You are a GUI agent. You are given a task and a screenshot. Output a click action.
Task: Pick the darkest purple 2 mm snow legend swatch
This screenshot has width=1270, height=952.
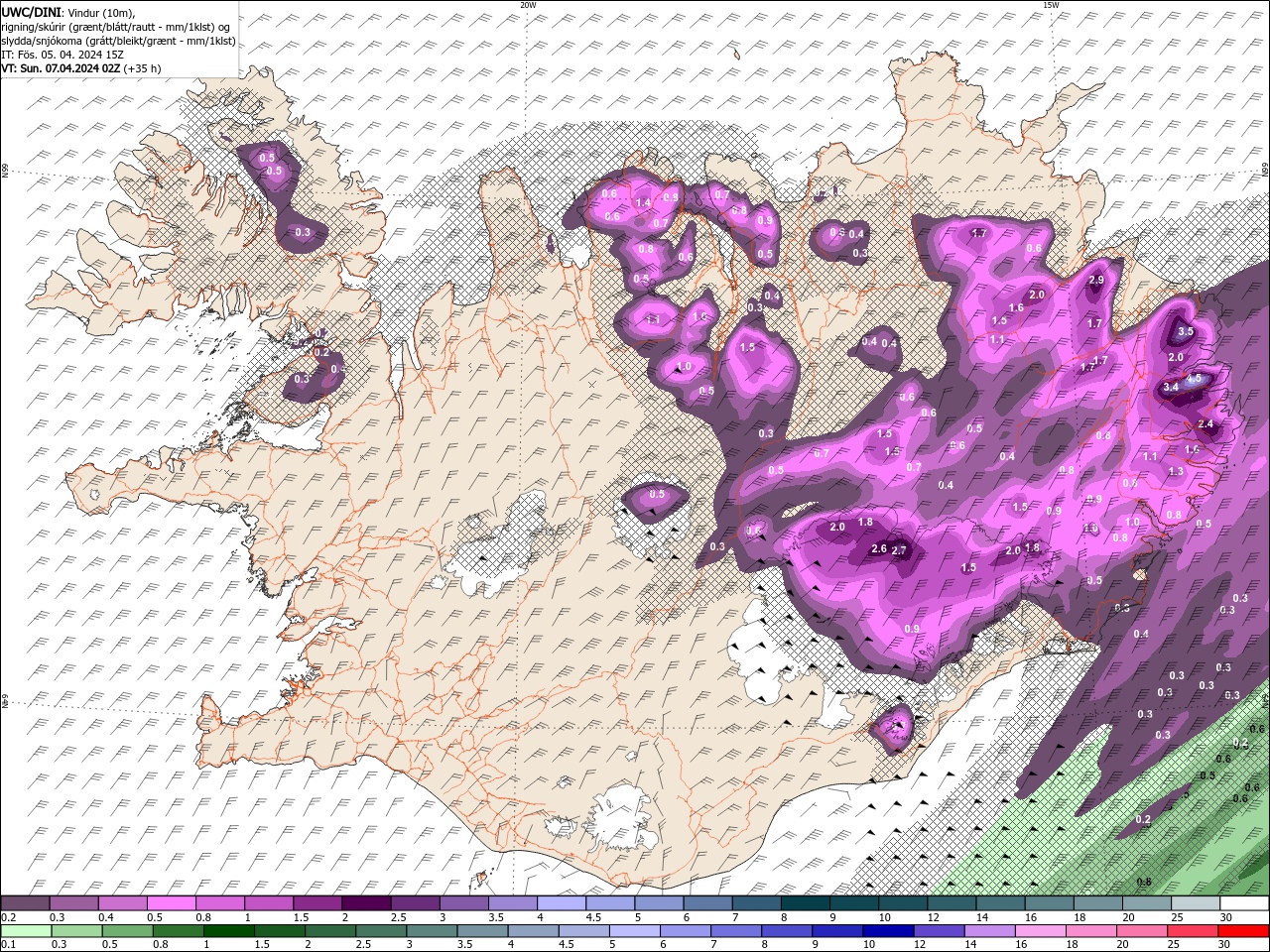coord(366,903)
